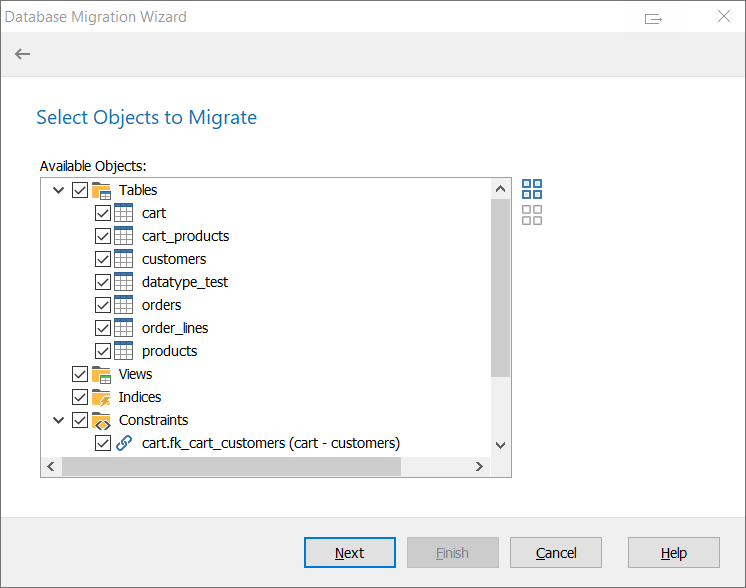Click the fk_cart_customers link icon
The height and width of the screenshot is (588, 746).
pyautogui.click(x=124, y=443)
